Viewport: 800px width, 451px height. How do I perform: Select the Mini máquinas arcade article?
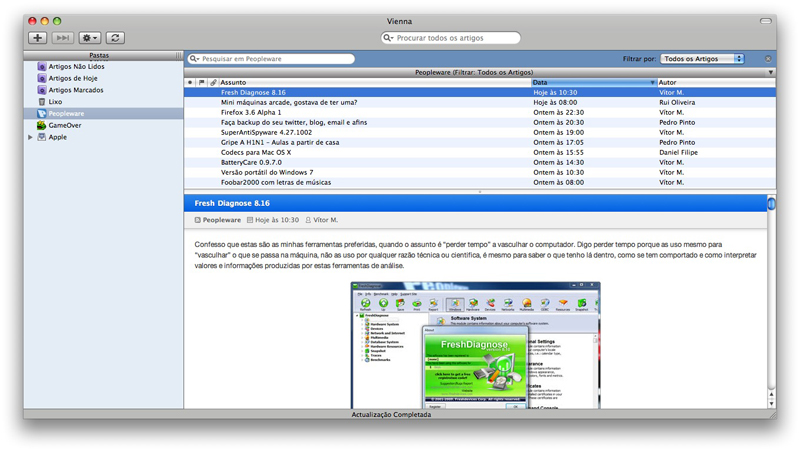pyautogui.click(x=480, y=102)
